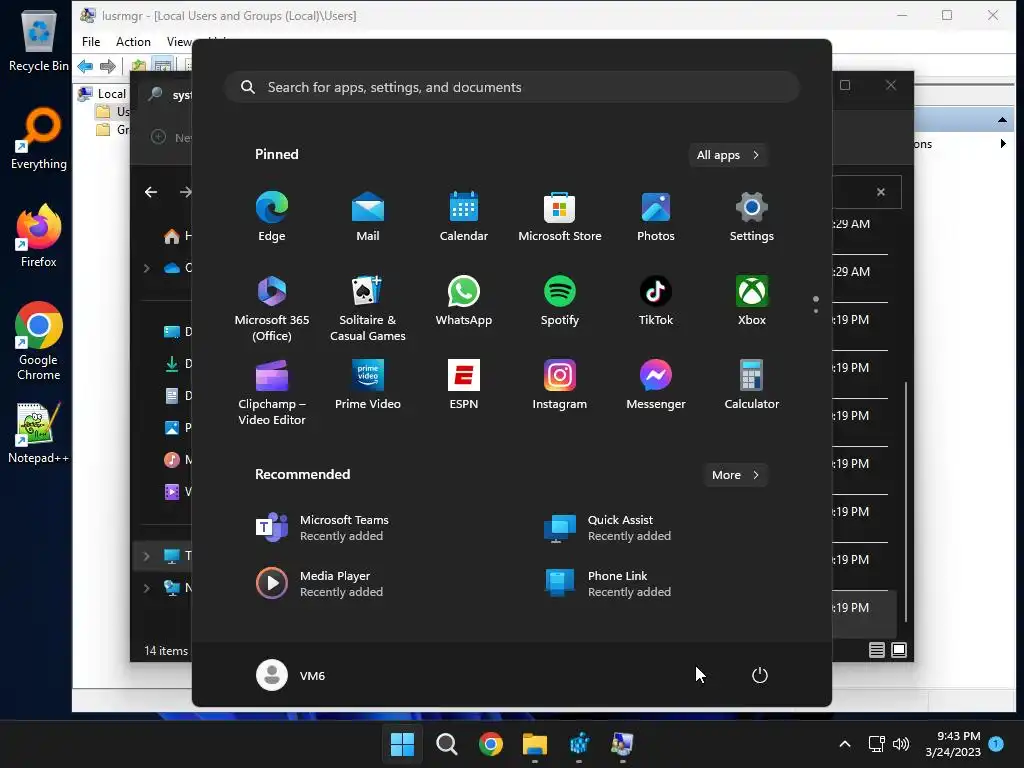Open the Photos app
1024x768 pixels.
point(656,217)
